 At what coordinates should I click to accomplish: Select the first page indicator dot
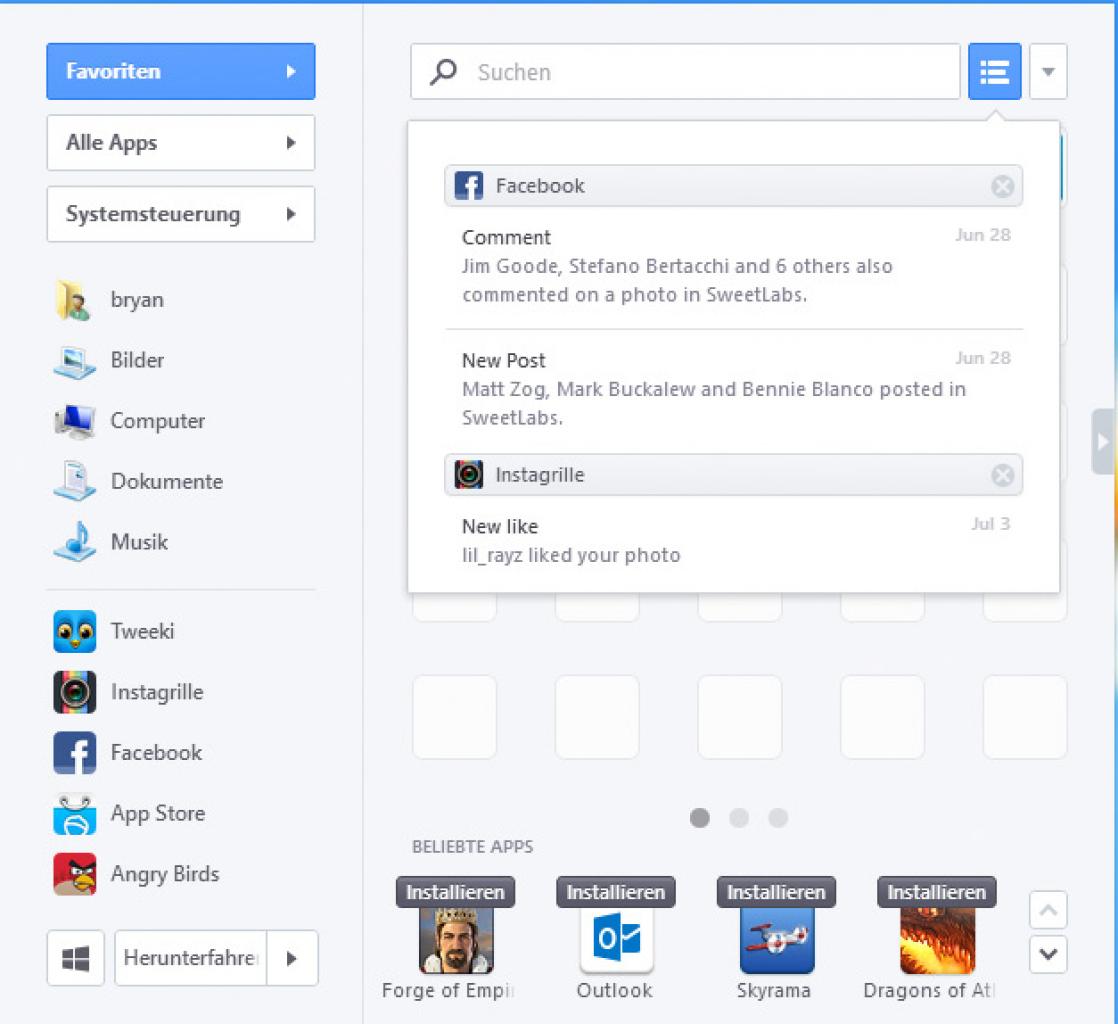point(699,818)
